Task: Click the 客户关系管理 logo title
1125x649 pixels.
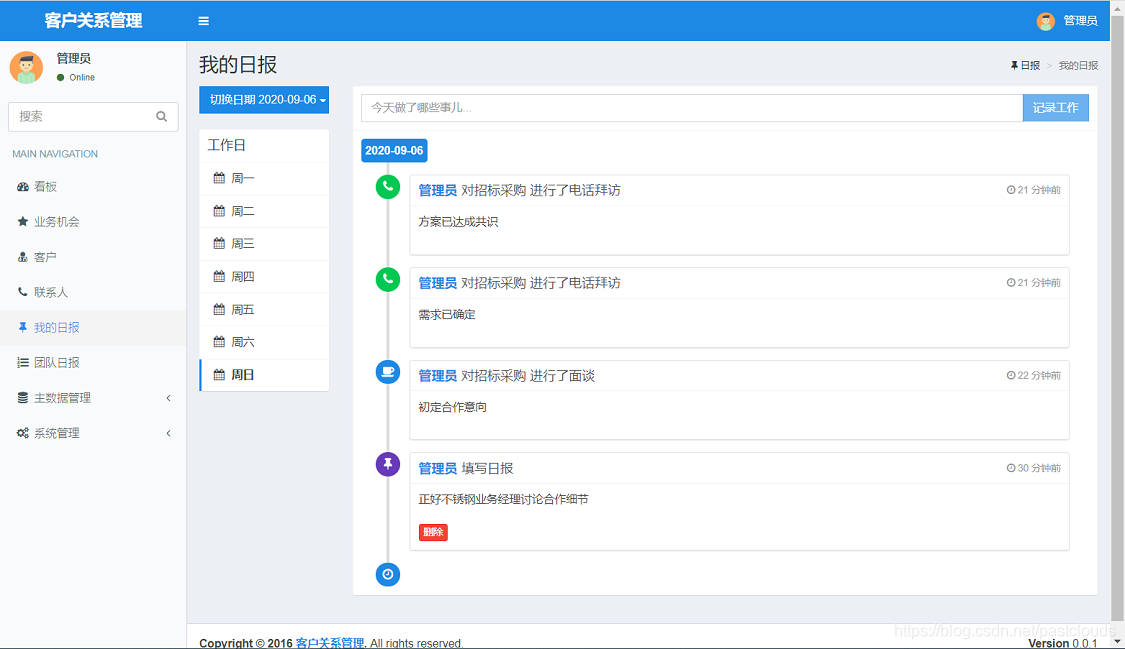Action: pyautogui.click(x=93, y=21)
